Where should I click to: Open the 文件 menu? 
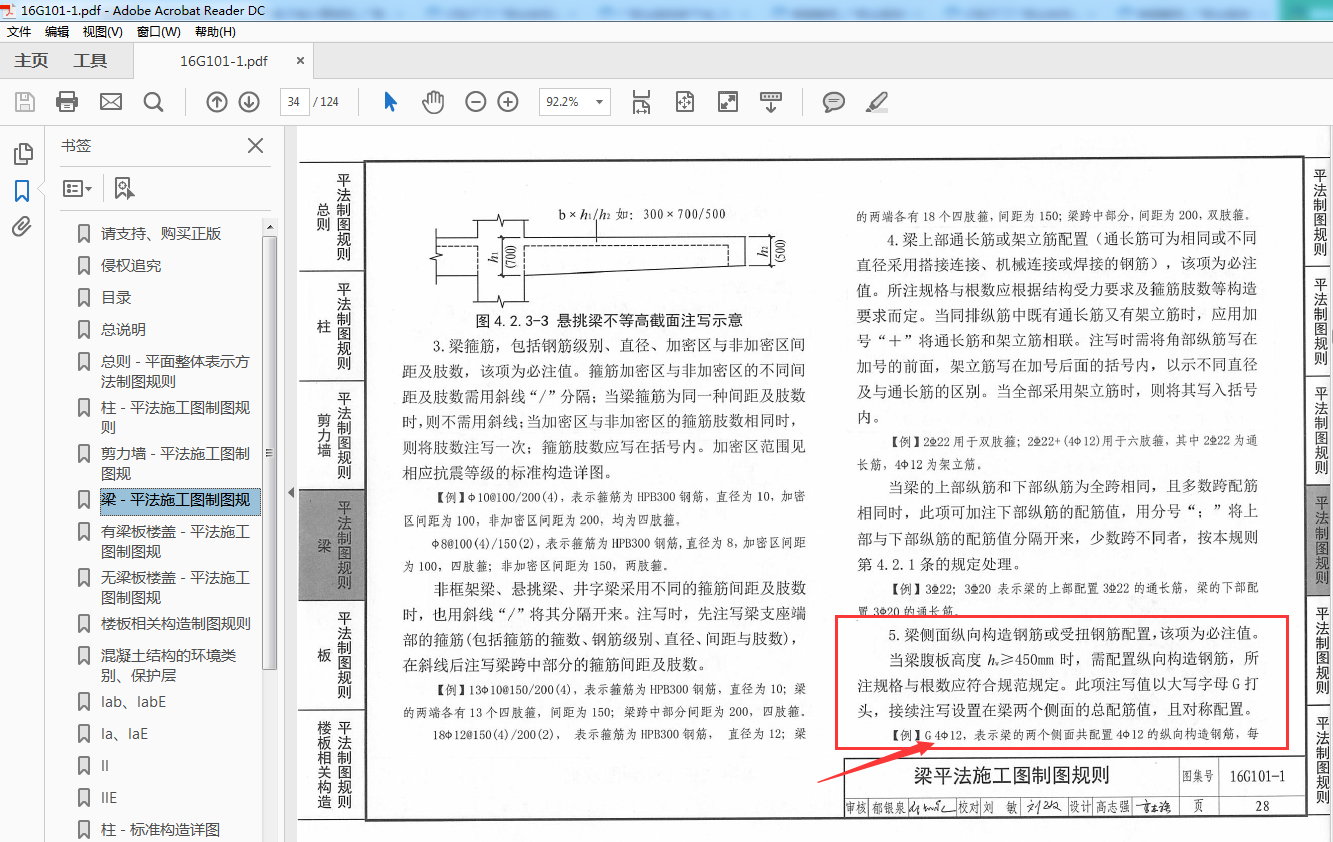[x=19, y=31]
